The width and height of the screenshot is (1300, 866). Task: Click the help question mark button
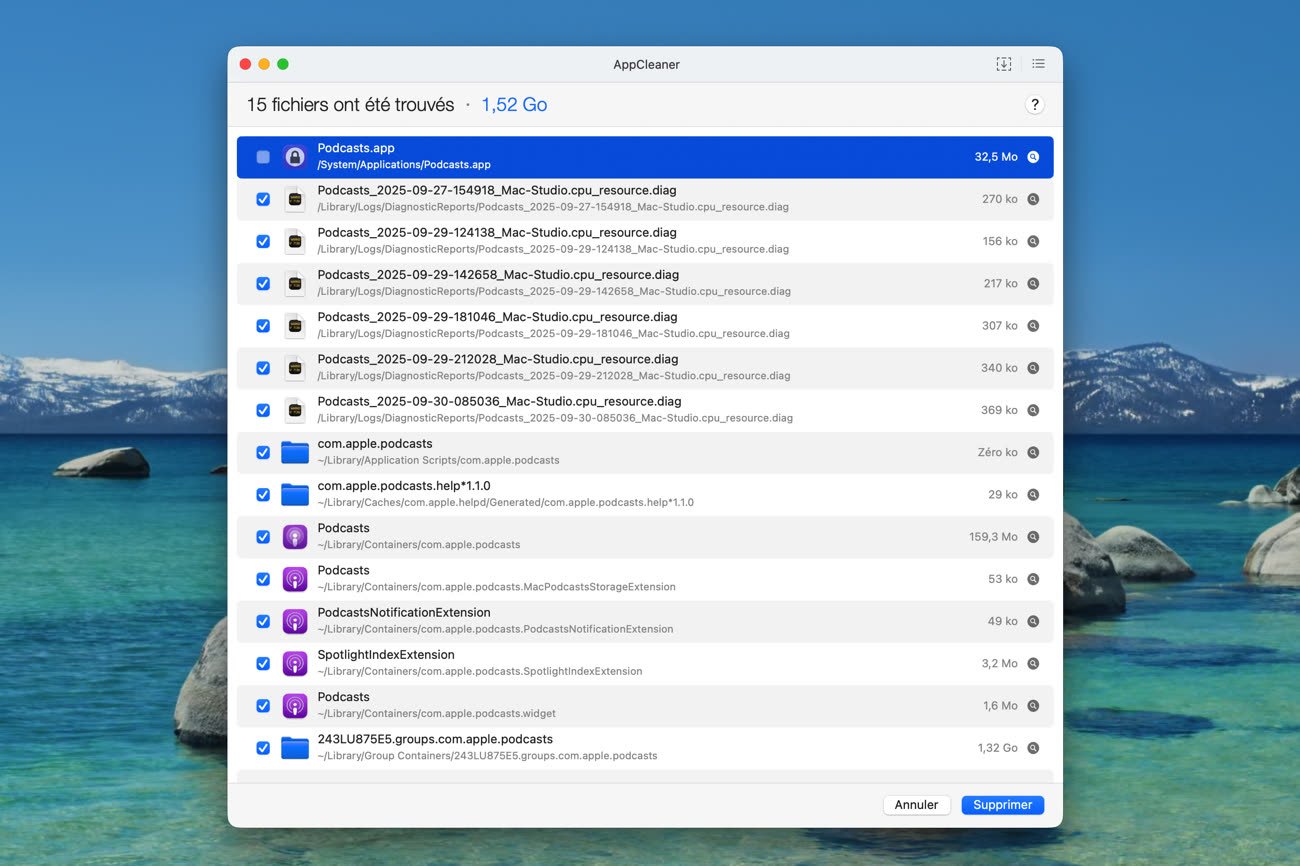point(1035,105)
